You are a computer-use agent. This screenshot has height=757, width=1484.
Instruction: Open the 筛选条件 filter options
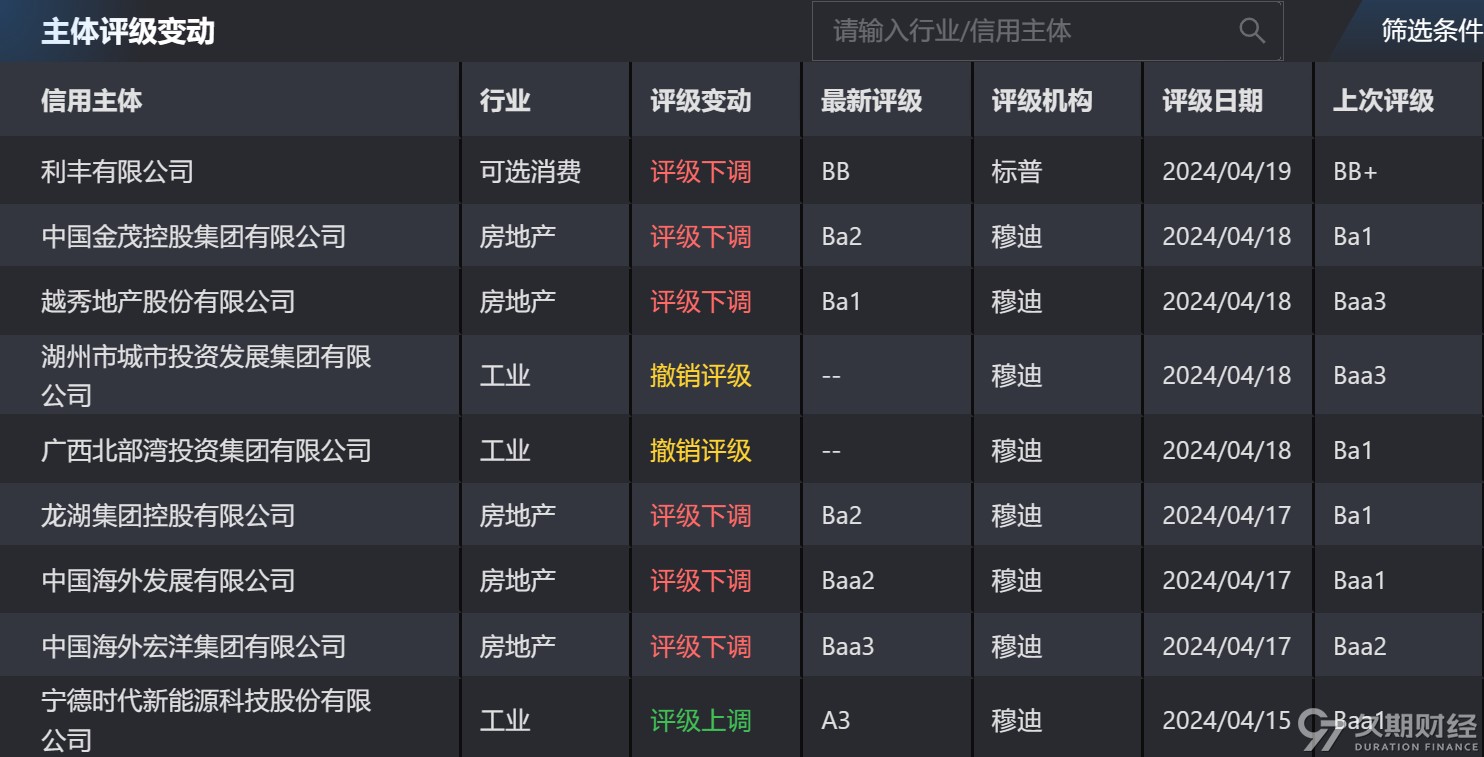1431,31
